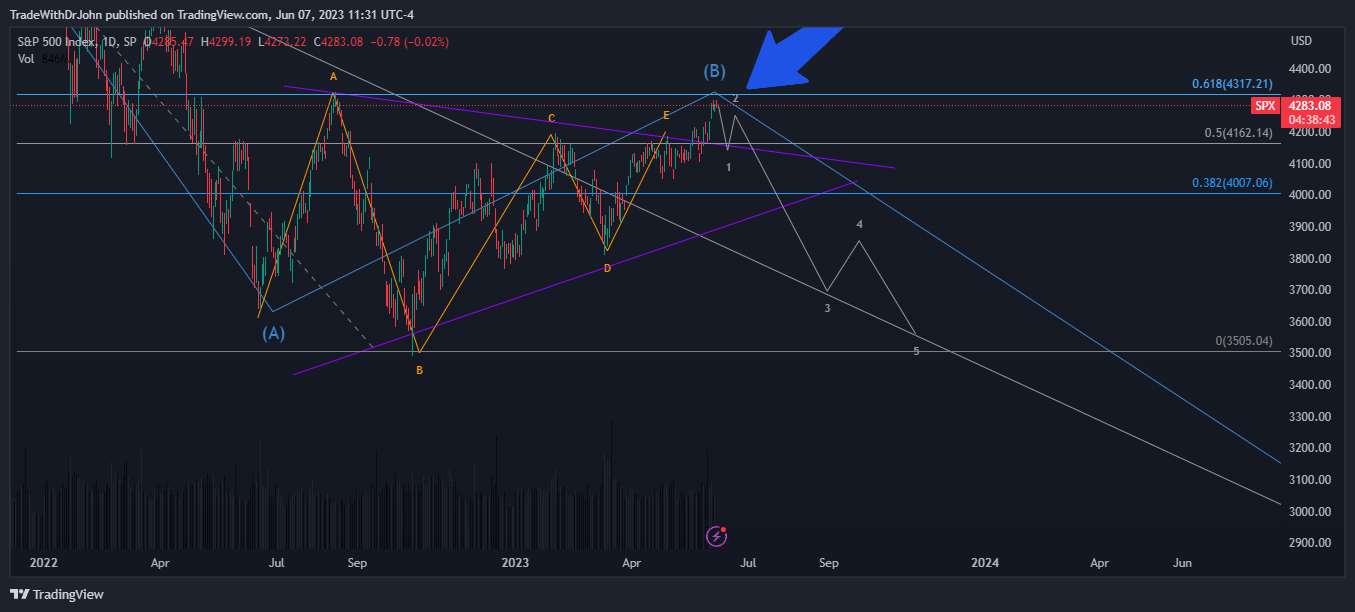Click the 3700.00 price axis label

pyautogui.click(x=1310, y=290)
